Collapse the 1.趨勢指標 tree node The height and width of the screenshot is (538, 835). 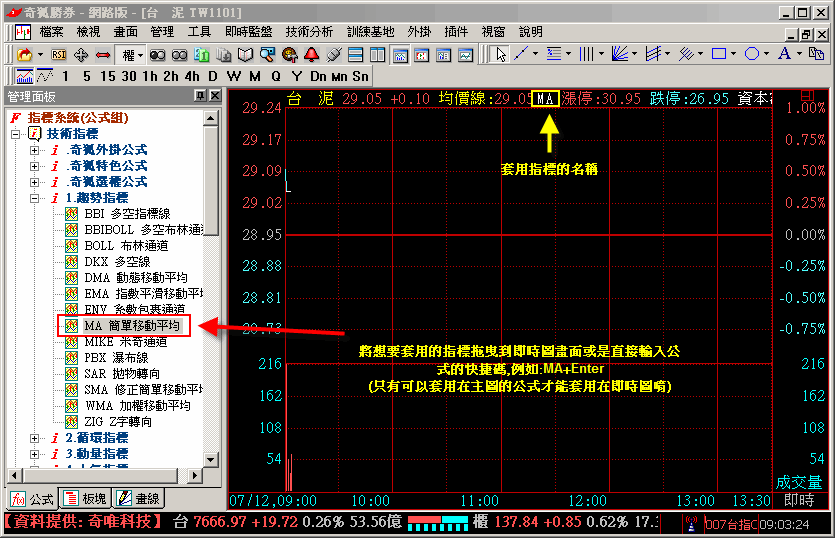(x=35, y=198)
